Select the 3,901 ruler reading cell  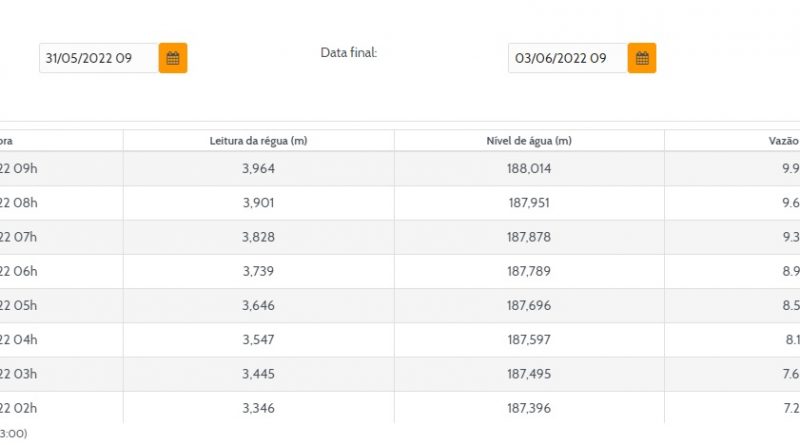tap(258, 203)
